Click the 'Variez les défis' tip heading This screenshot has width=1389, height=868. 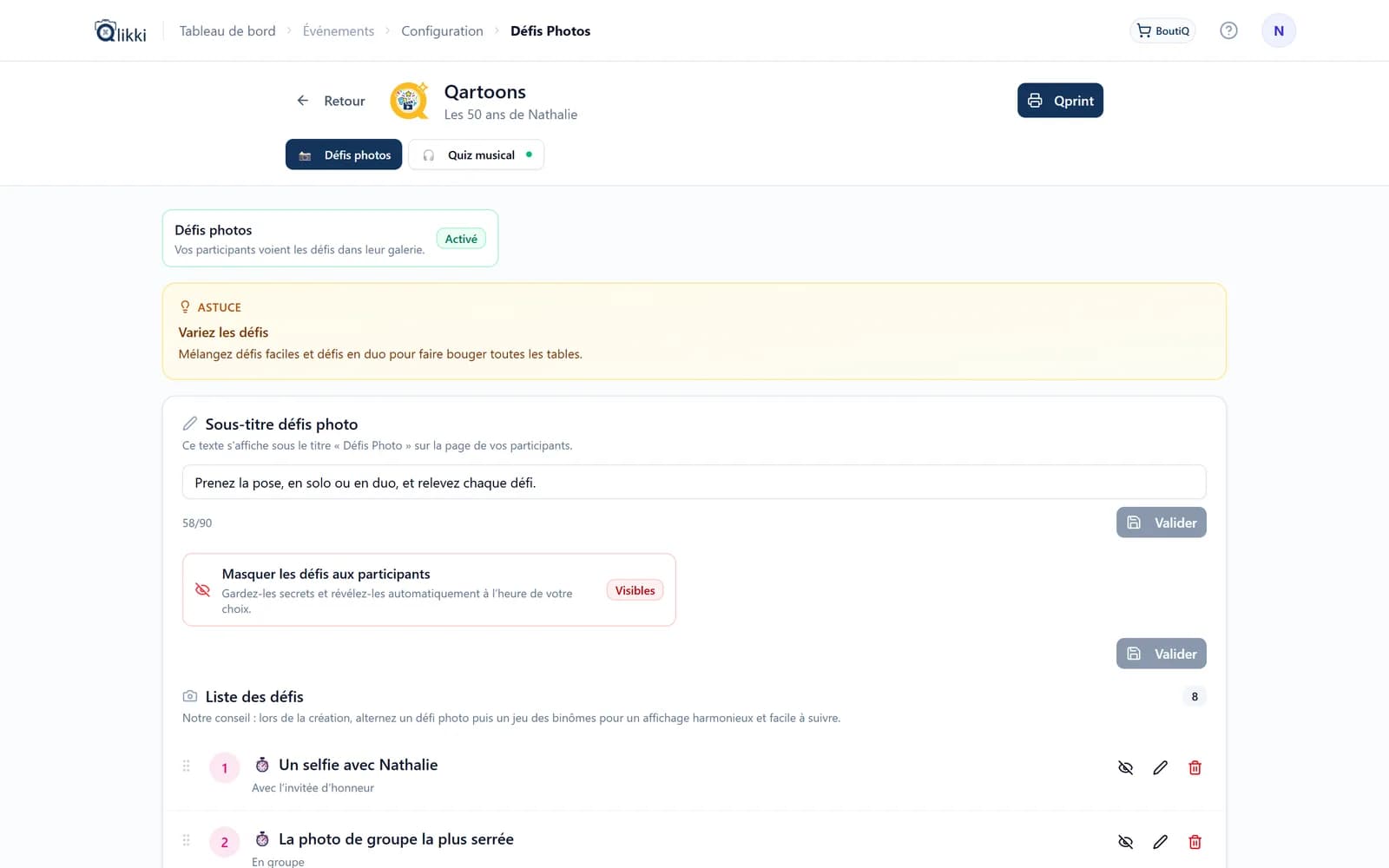(223, 332)
